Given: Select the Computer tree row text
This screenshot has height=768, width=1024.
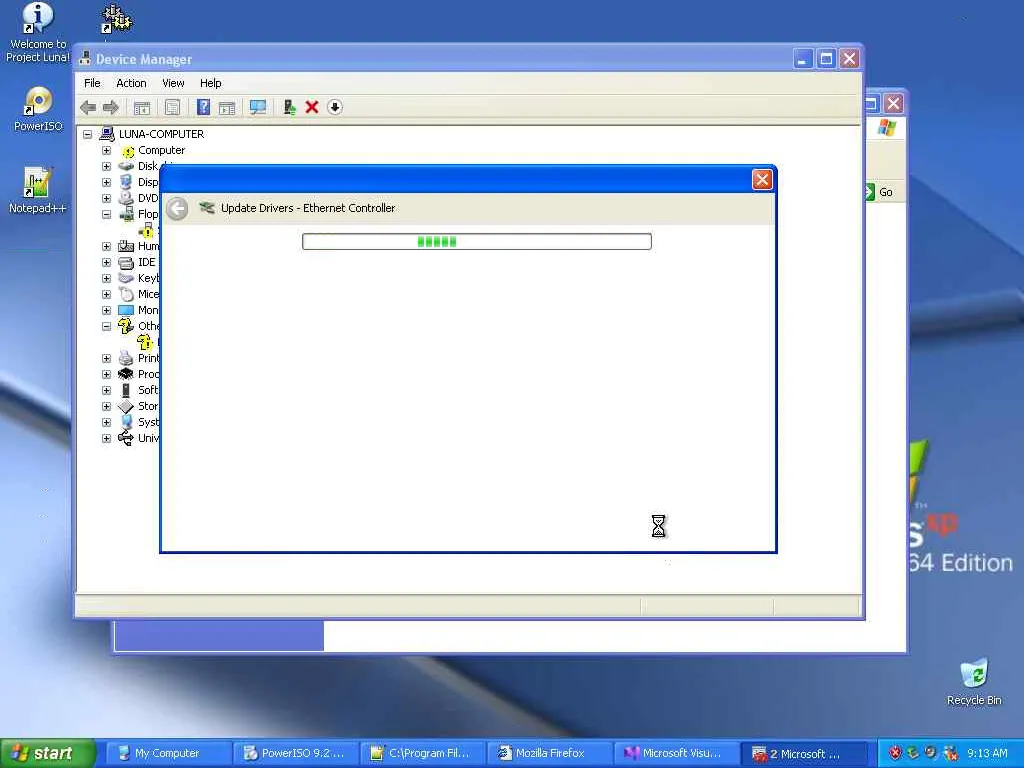Looking at the screenshot, I should pyautogui.click(x=161, y=150).
